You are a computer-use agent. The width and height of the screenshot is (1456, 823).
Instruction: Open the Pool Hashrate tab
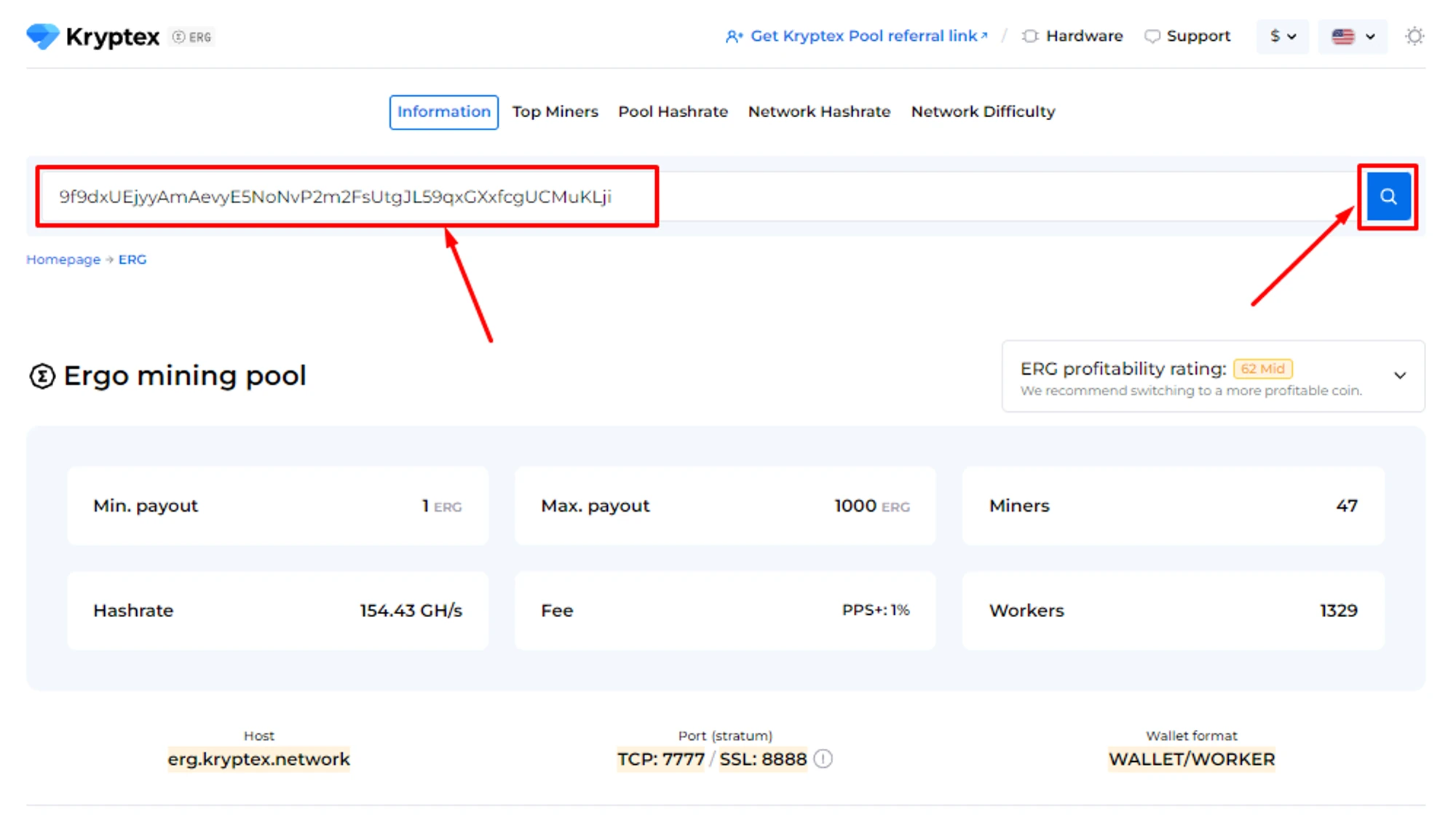[673, 112]
